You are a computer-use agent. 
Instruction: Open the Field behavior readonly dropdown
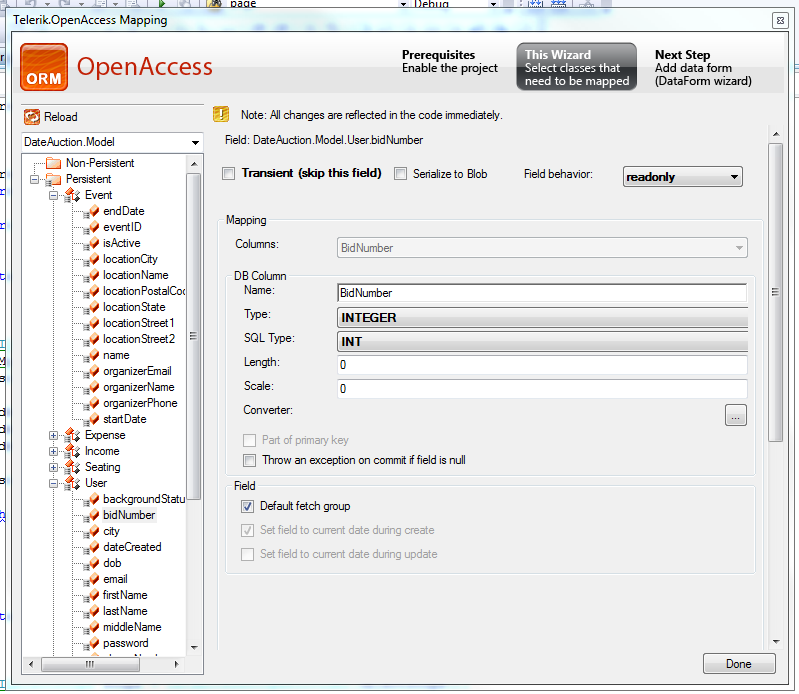click(x=682, y=177)
